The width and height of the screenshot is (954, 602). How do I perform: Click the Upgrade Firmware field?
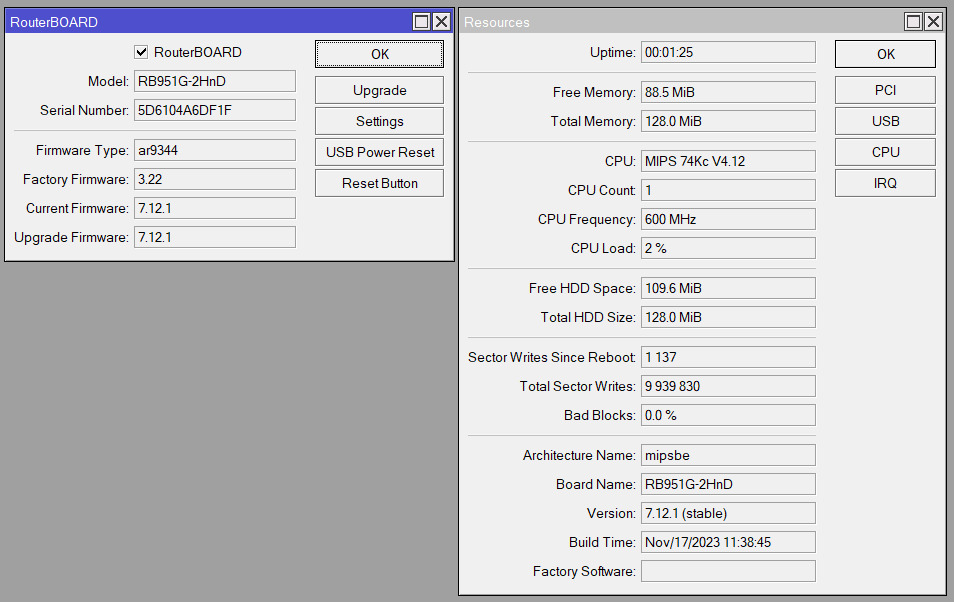point(215,237)
